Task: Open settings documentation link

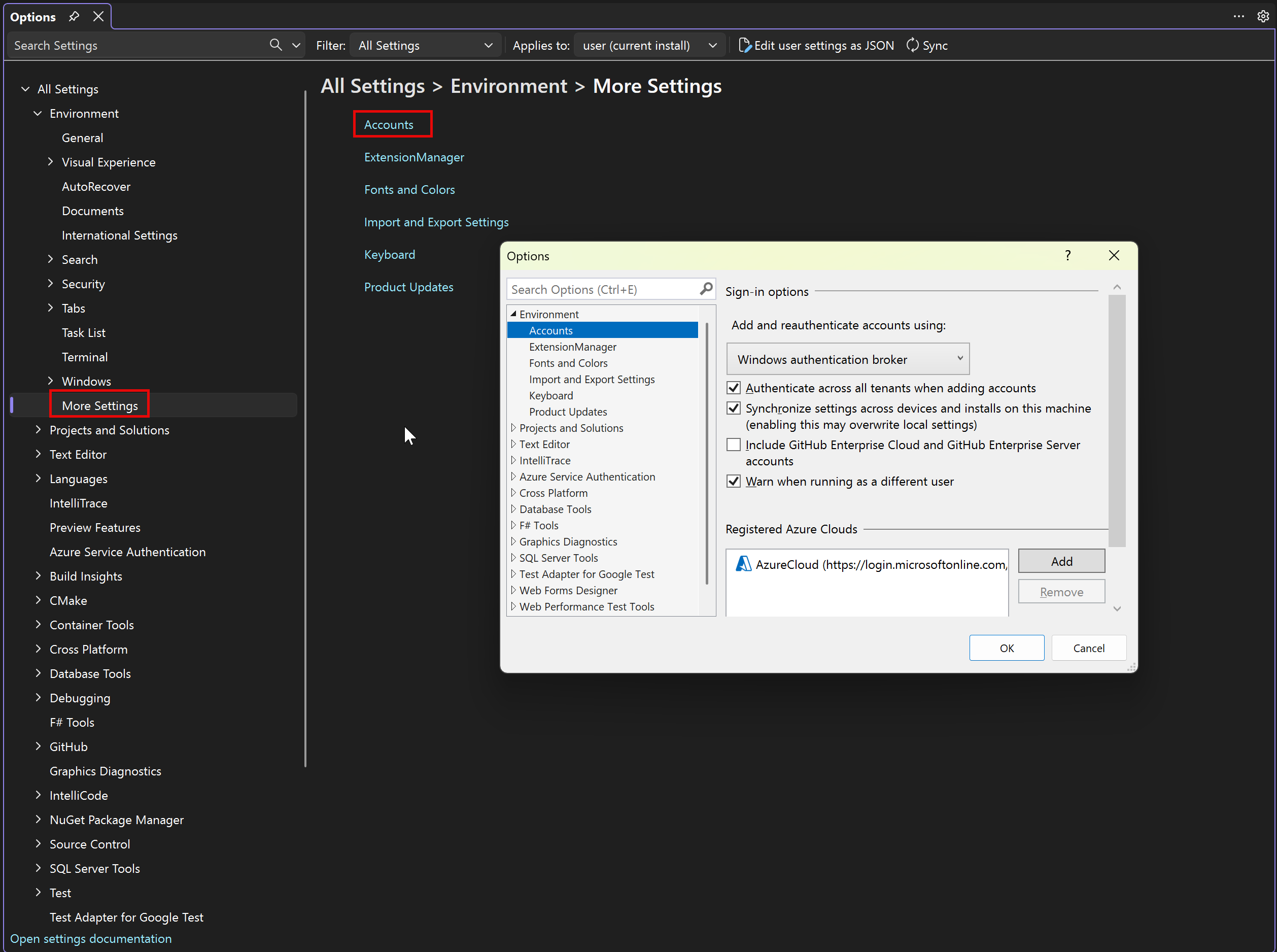Action: (x=90, y=938)
